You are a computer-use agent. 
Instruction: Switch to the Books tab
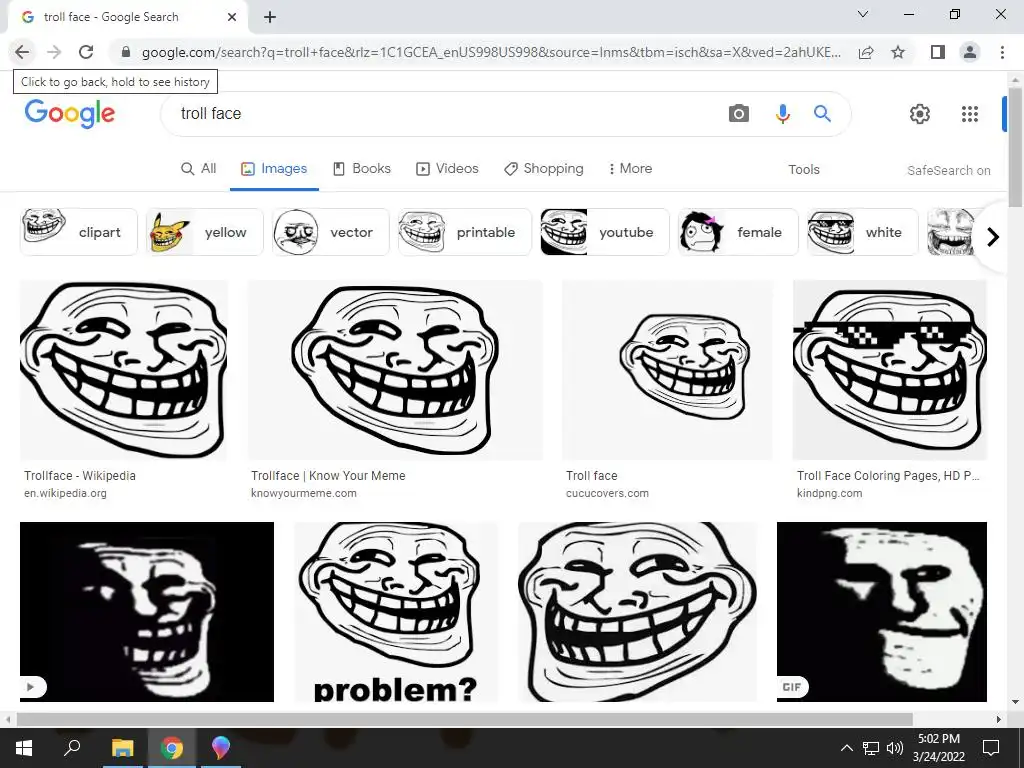[x=362, y=168]
